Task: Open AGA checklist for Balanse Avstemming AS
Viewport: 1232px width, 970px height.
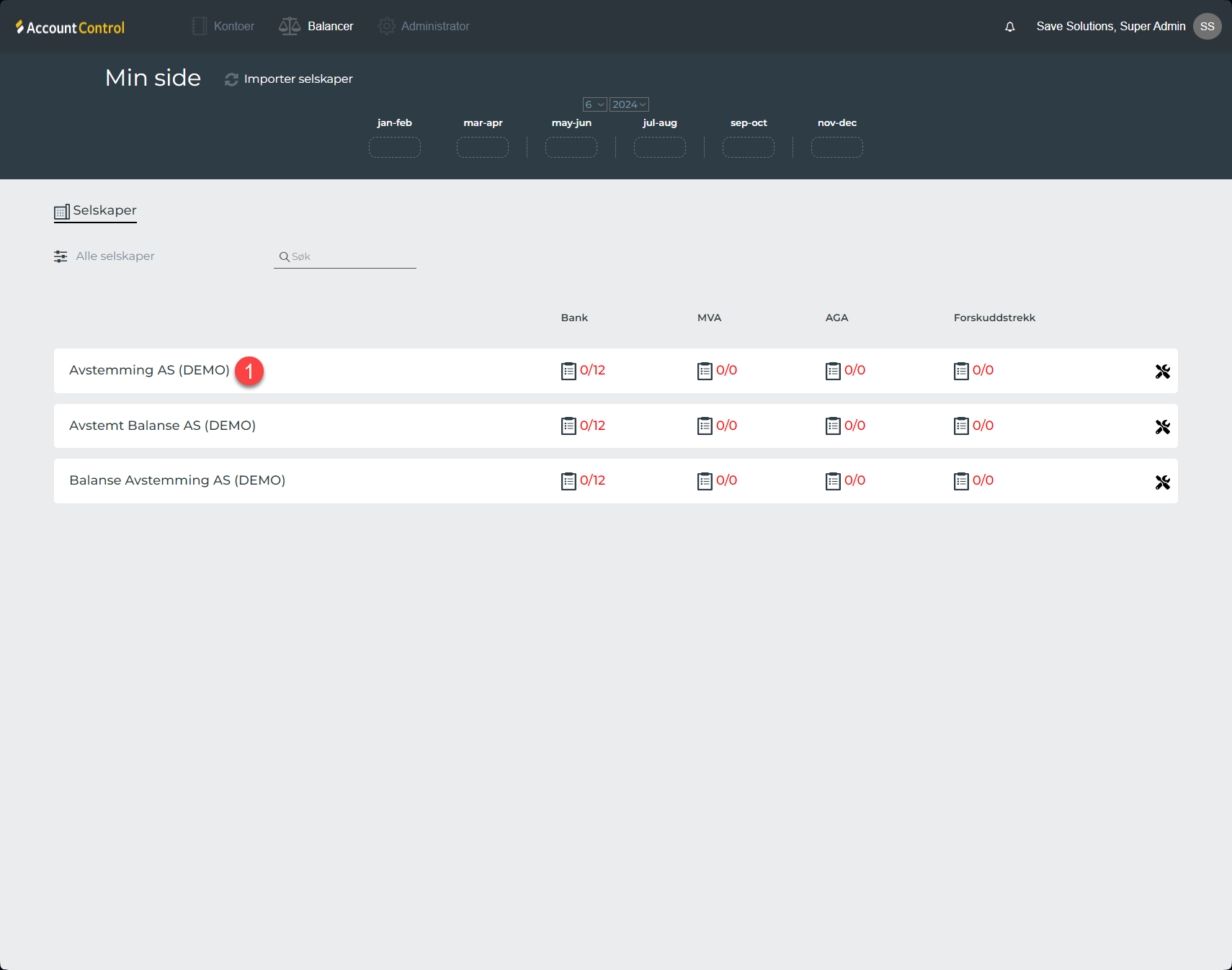Action: click(833, 481)
